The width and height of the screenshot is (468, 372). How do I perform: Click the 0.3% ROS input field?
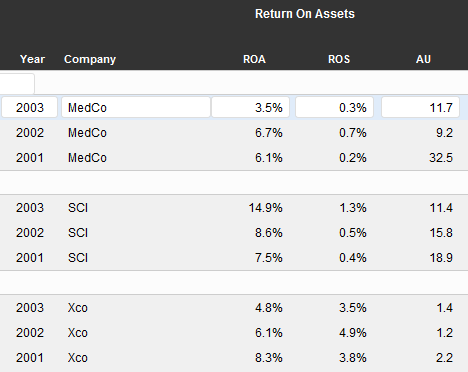334,107
